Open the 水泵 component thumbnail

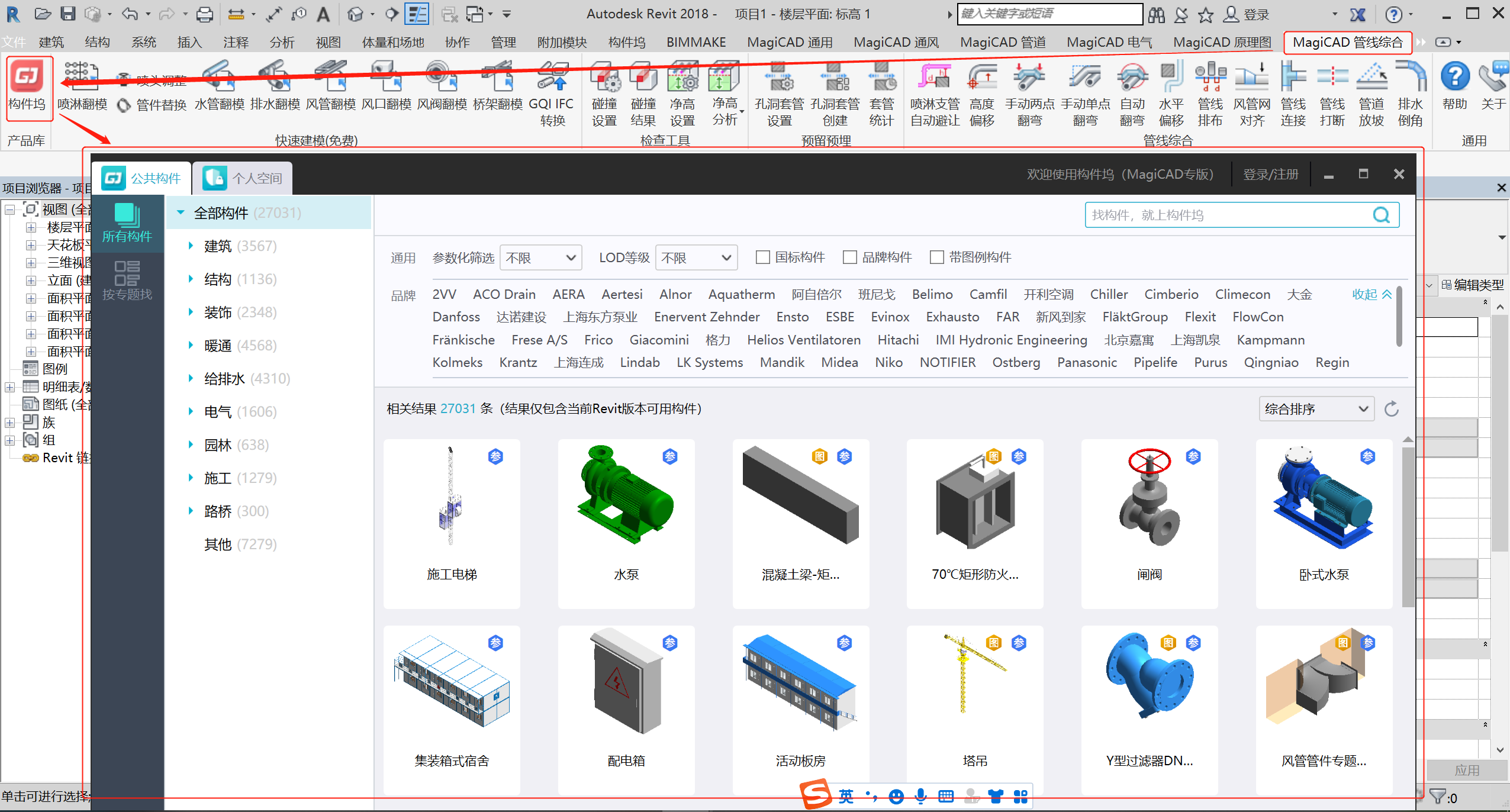point(626,523)
